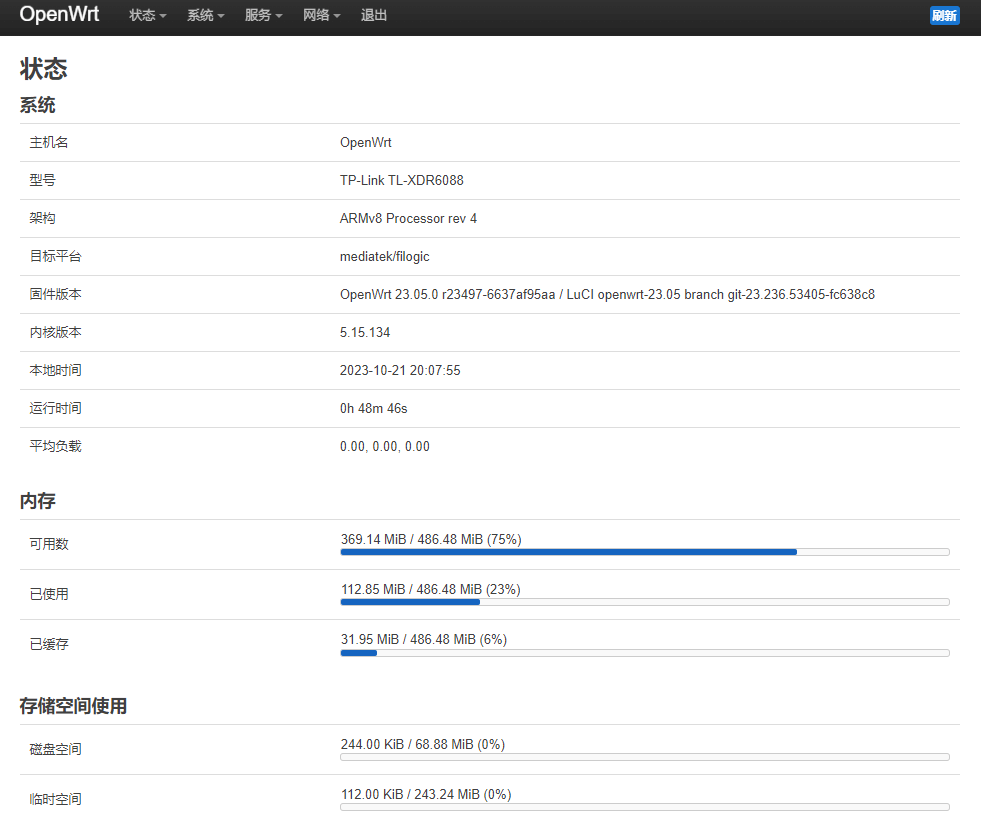Viewport: 981px width, 835px height.
Task: Click the 存储空间使用 section heading
Action: [x=74, y=705]
